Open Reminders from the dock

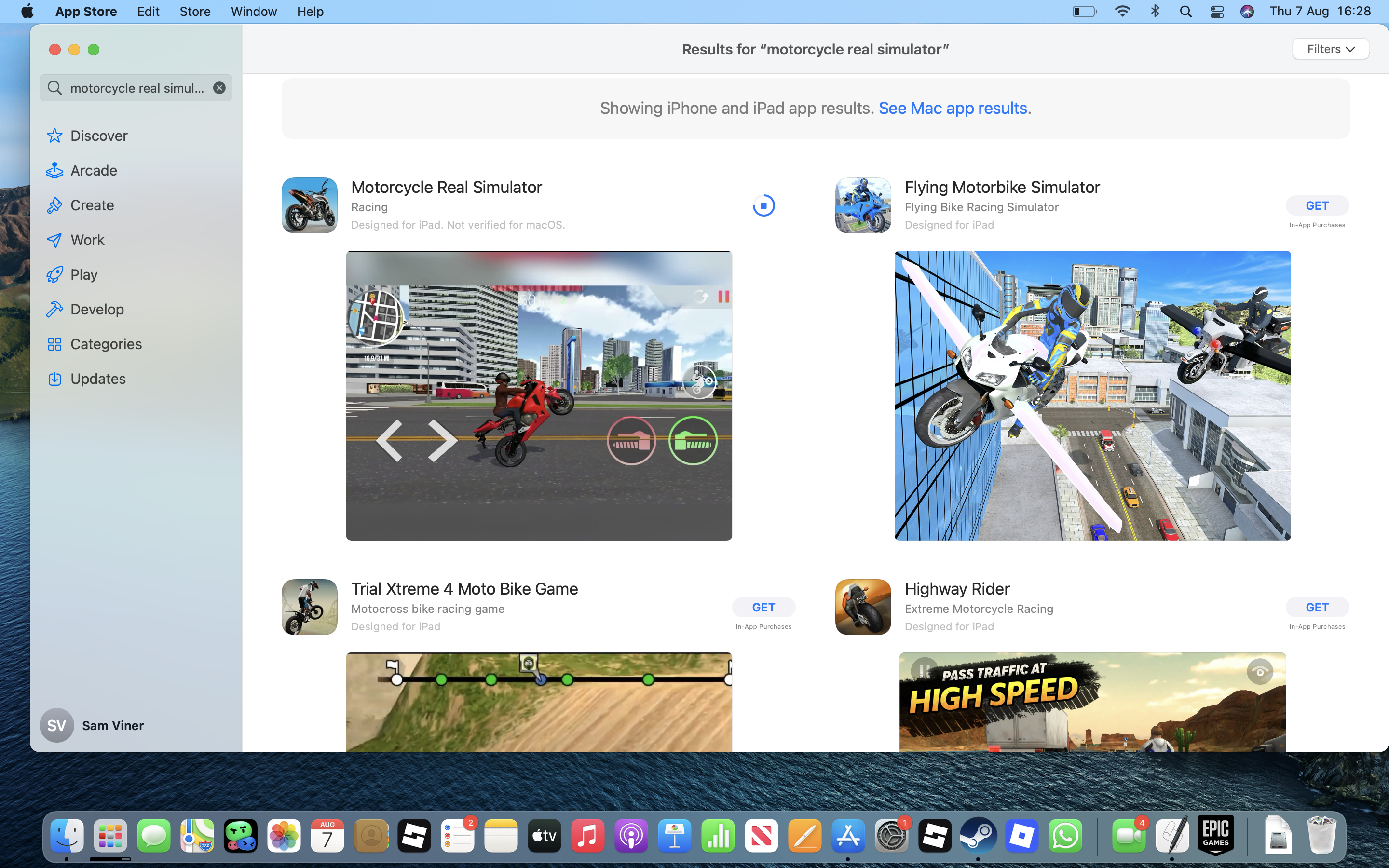click(x=457, y=835)
